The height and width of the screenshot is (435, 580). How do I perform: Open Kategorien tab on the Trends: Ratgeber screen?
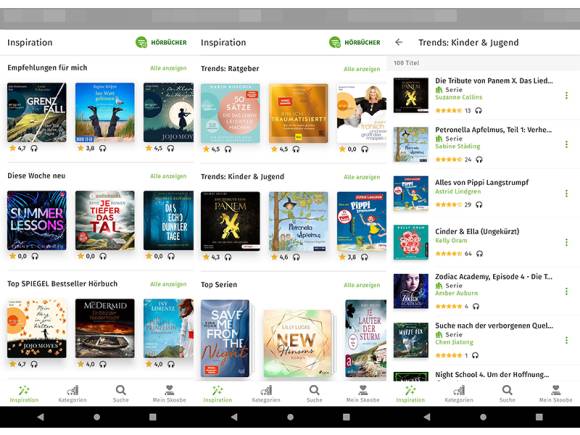pos(266,394)
